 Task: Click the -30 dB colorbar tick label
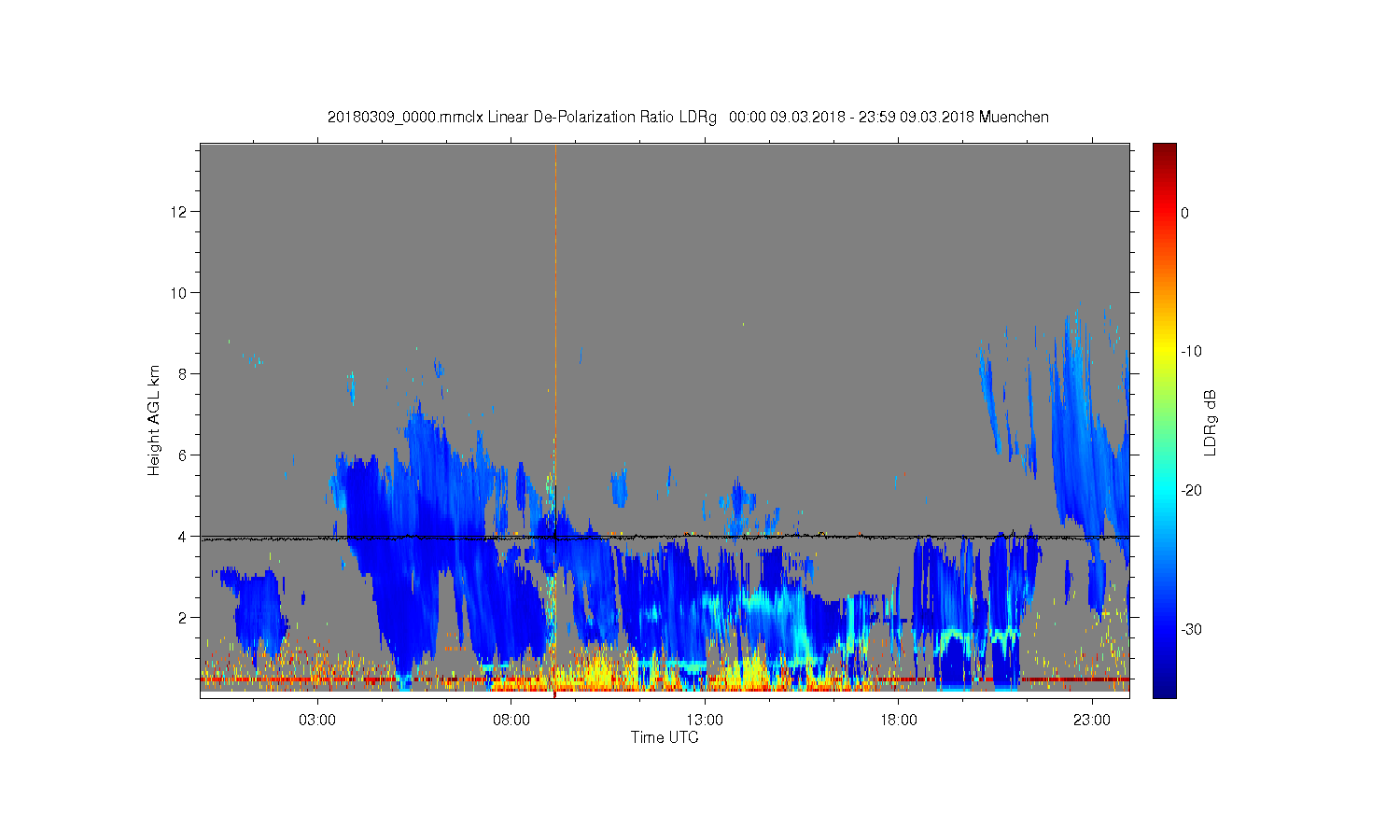tap(1191, 630)
